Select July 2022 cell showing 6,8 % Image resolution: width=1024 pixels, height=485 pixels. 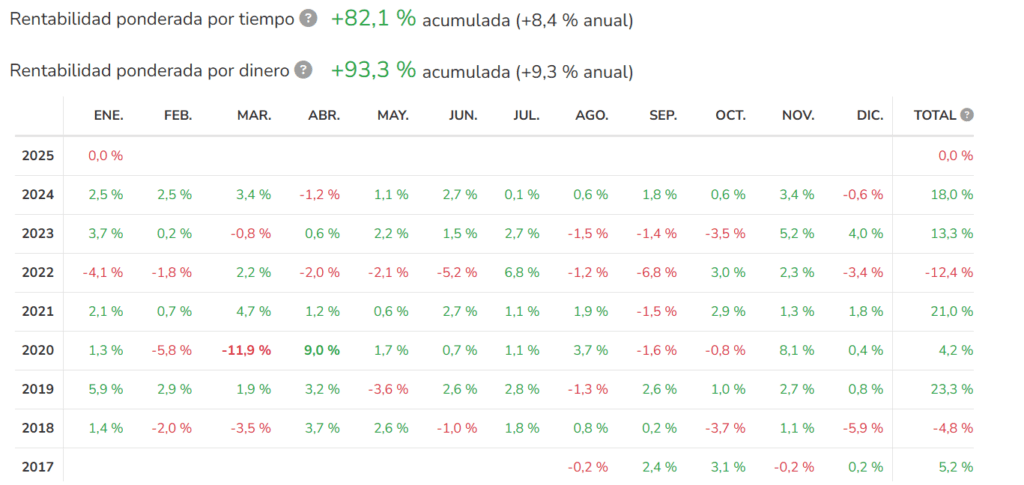[x=523, y=272]
